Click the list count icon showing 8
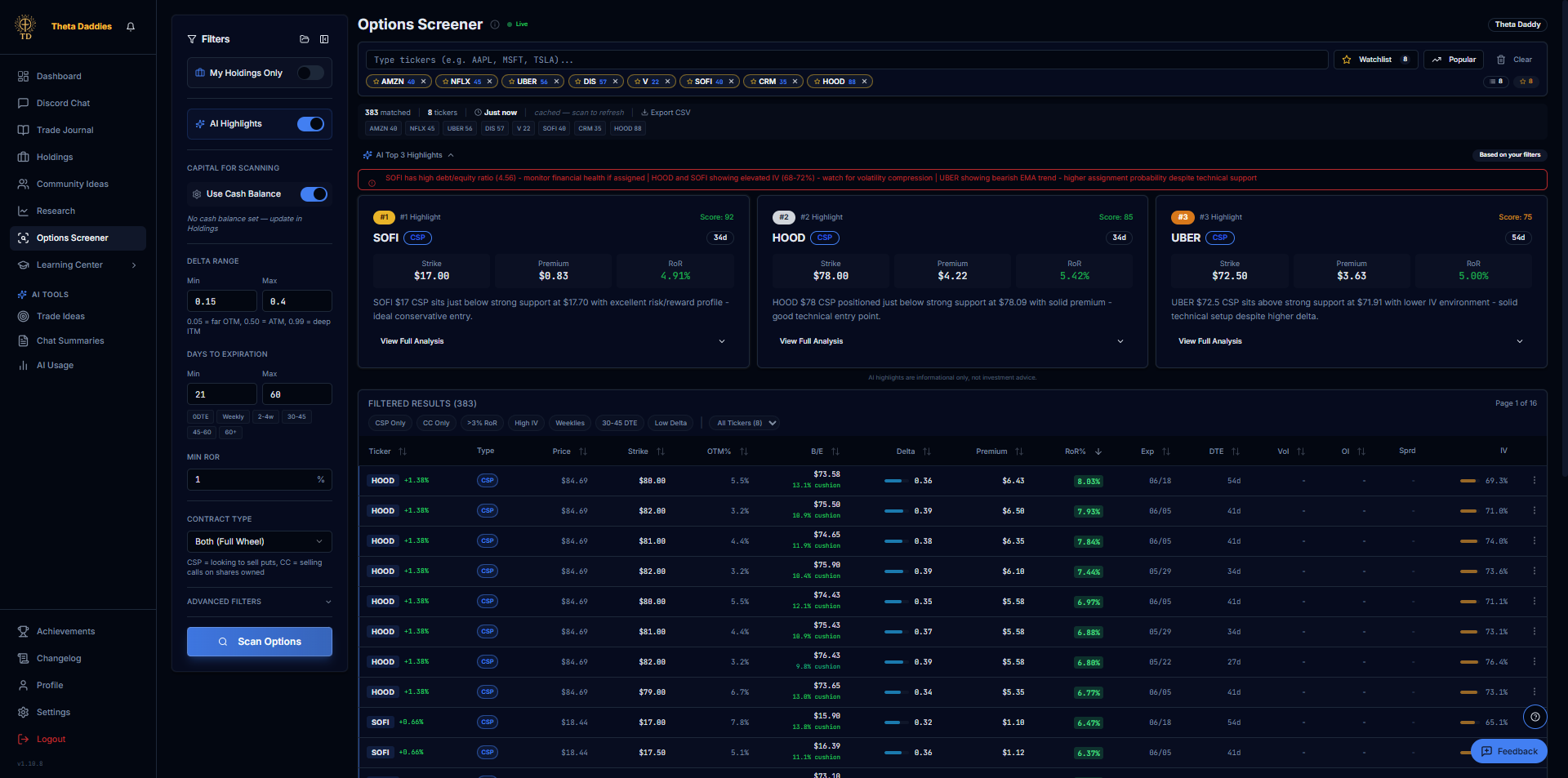Viewport: 1568px width, 778px height. point(1496,82)
